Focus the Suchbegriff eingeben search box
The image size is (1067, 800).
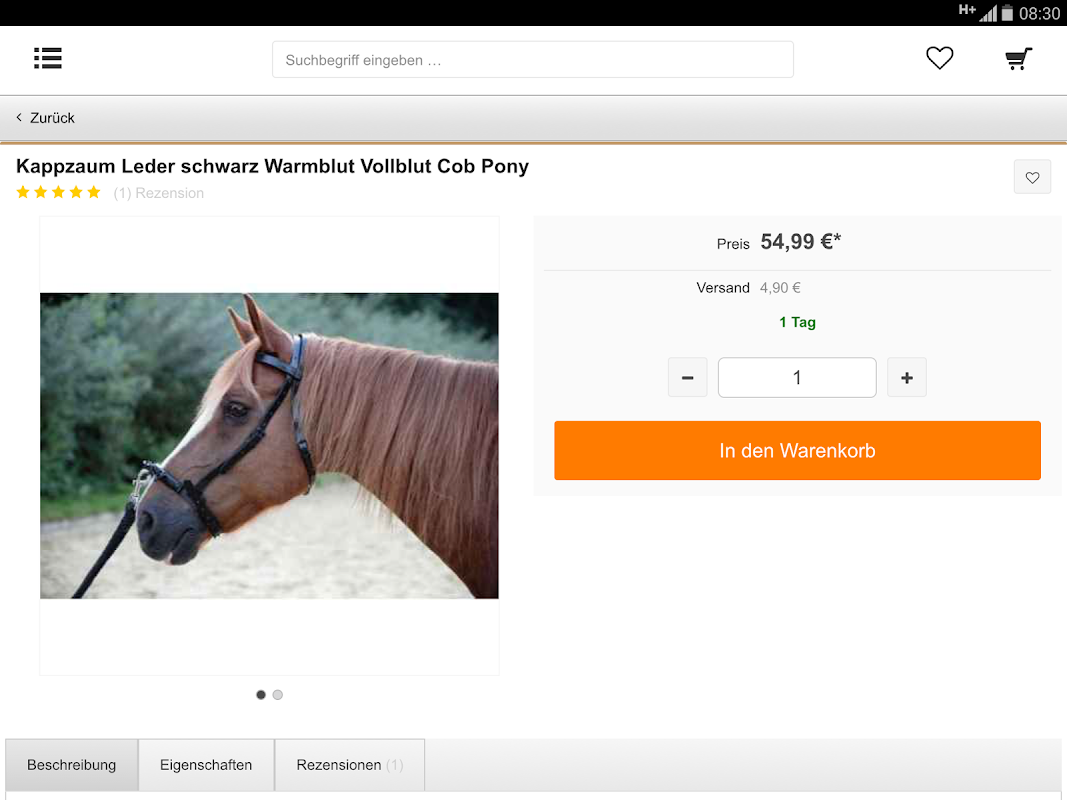point(532,60)
